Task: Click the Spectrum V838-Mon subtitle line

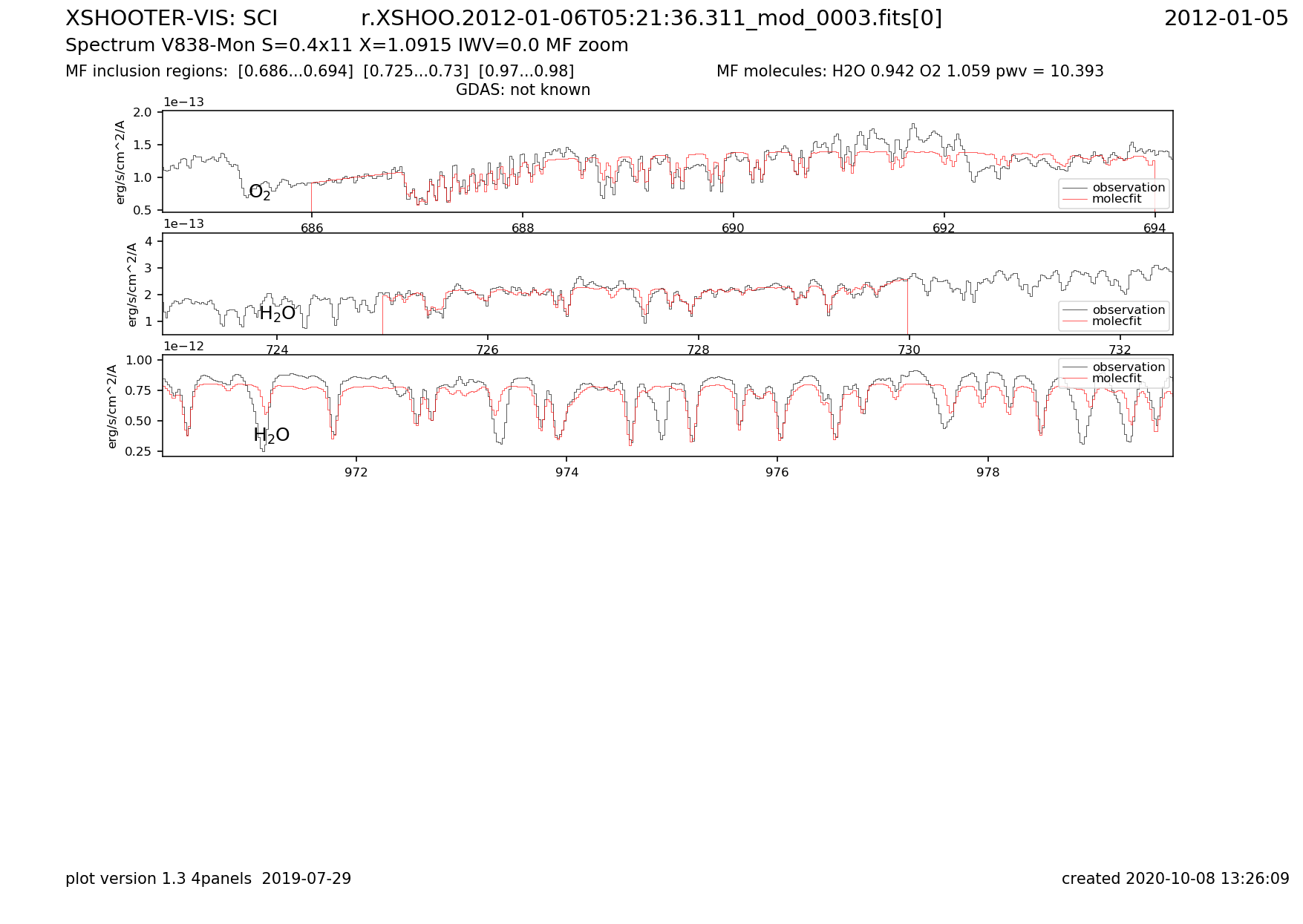Action: tap(347, 45)
